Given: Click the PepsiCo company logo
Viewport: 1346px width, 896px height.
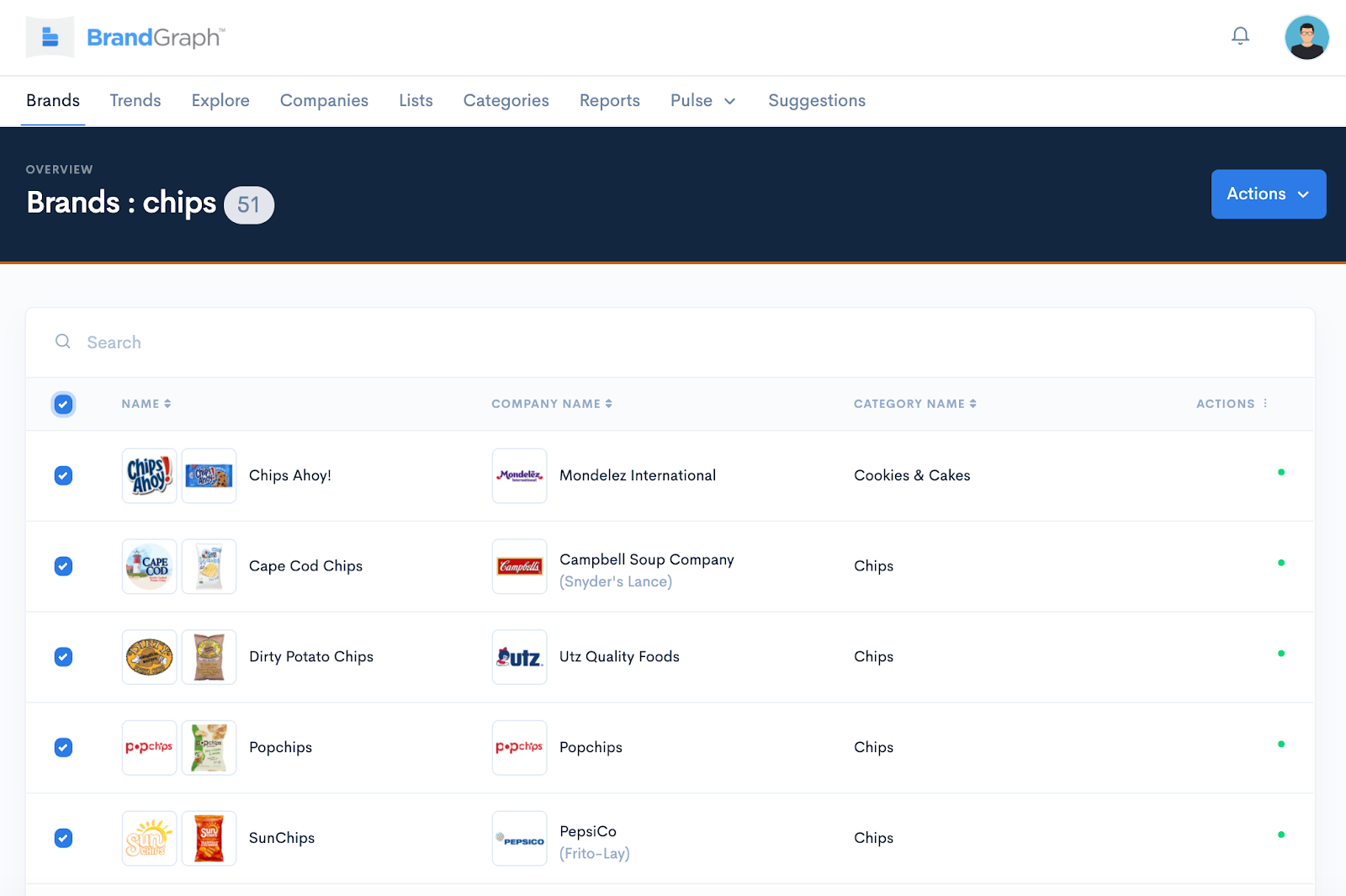Looking at the screenshot, I should point(520,838).
